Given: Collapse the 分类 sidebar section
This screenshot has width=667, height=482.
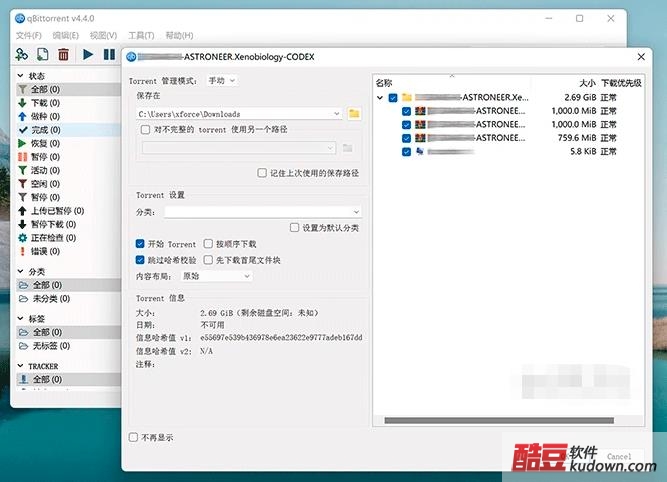Looking at the screenshot, I should [20, 271].
